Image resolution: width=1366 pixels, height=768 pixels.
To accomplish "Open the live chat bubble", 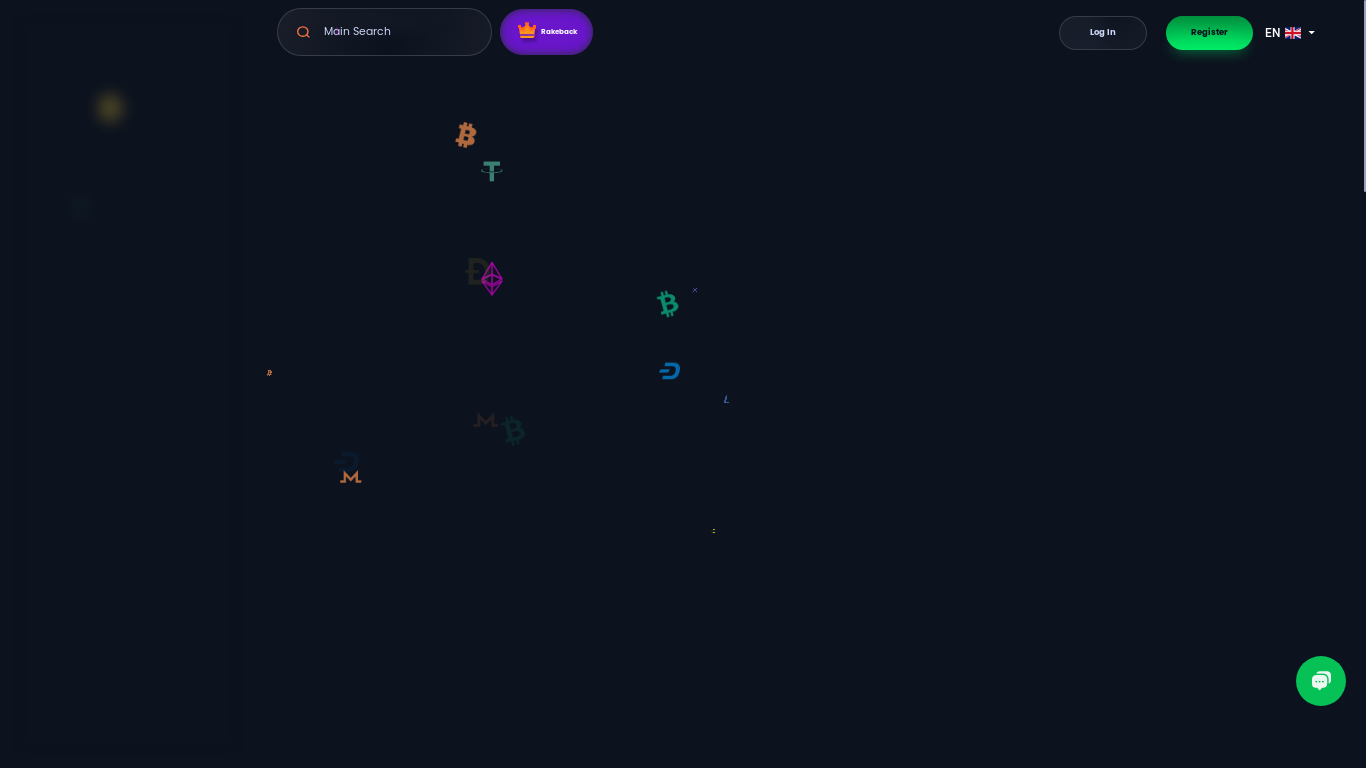I will [x=1321, y=681].
